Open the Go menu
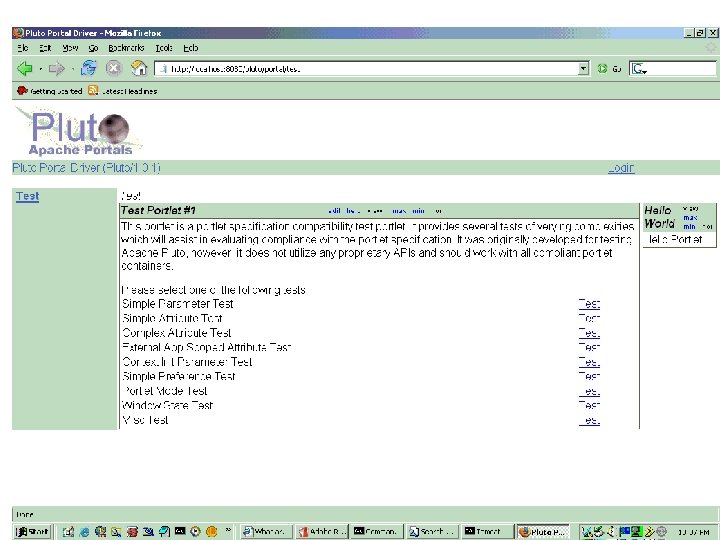 click(93, 48)
